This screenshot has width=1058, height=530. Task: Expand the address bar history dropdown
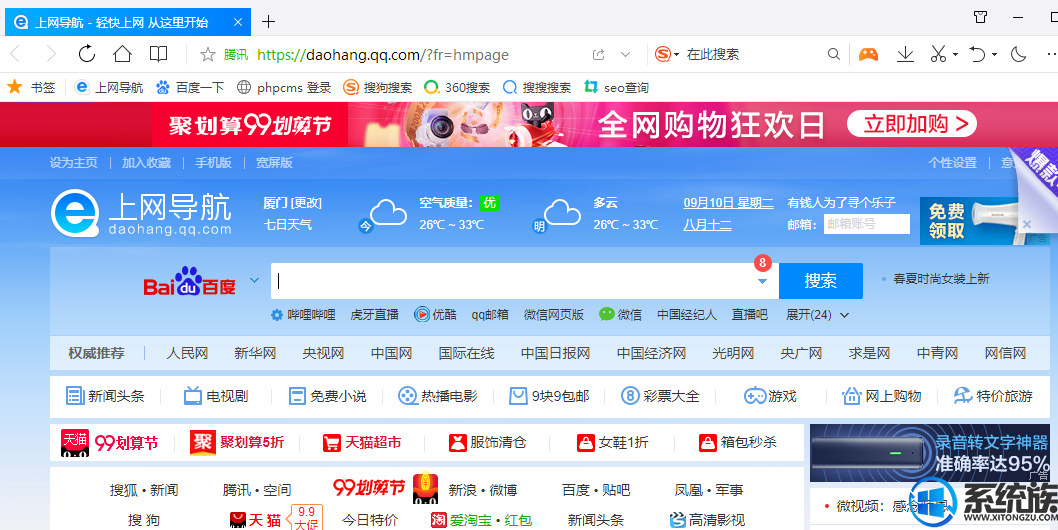pyautogui.click(x=625, y=55)
